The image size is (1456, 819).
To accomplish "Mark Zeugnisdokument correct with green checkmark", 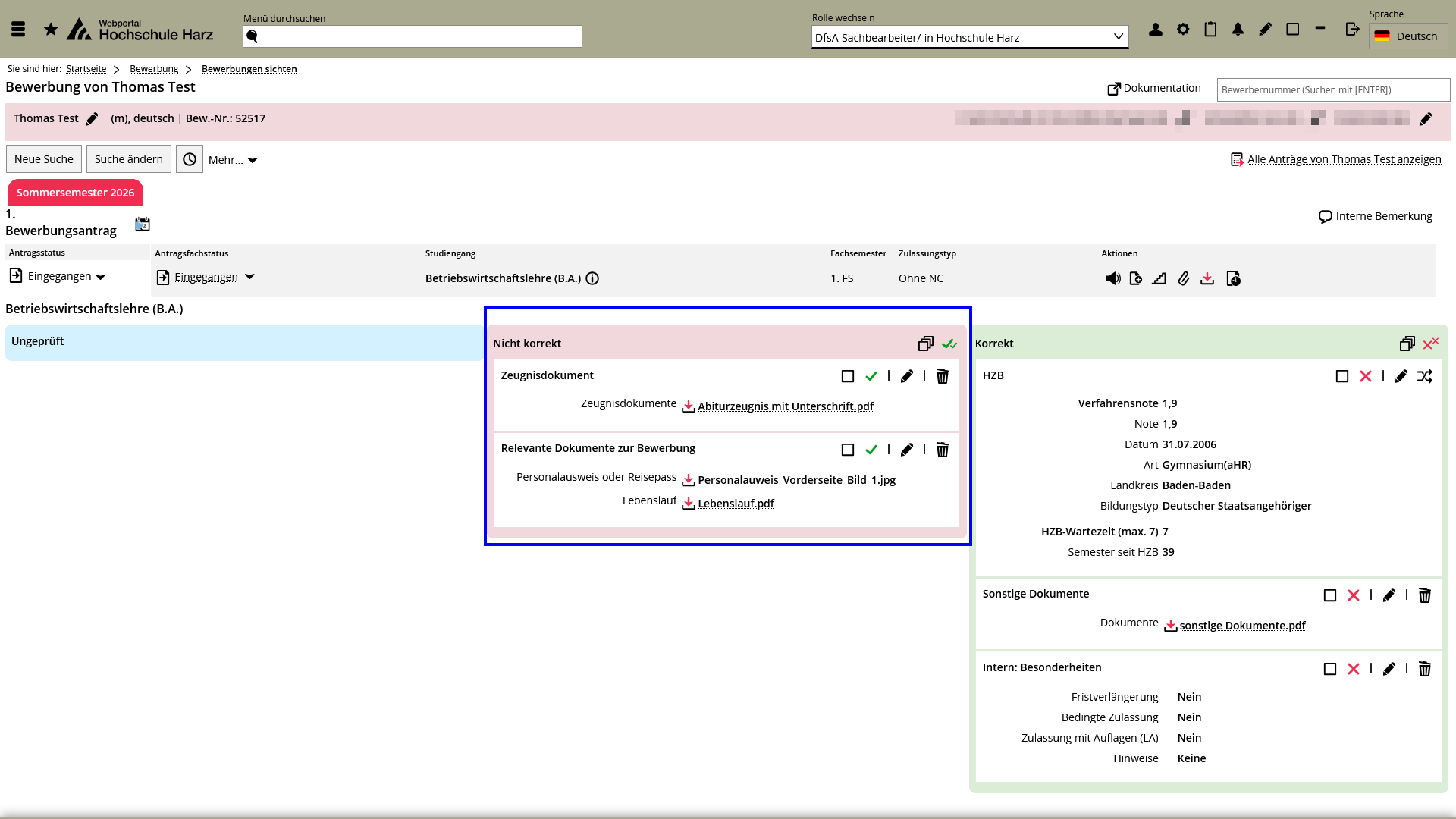I will [871, 376].
